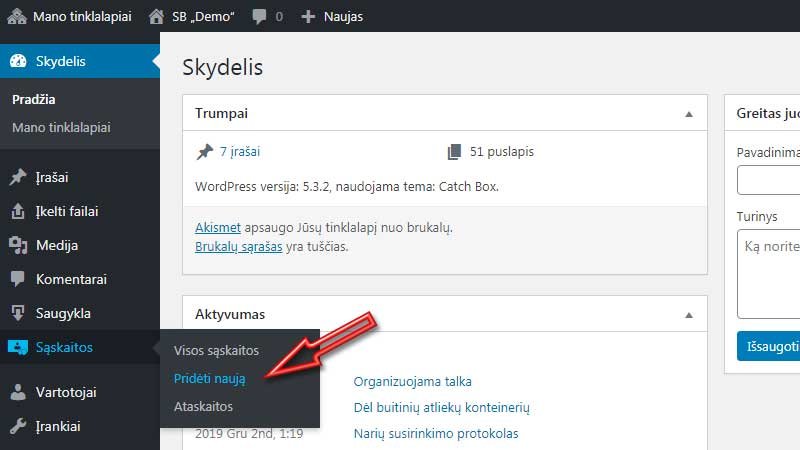Image resolution: width=800 pixels, height=450 pixels.
Task: Click the Greitas juodraštis panel header
Action: click(762, 113)
